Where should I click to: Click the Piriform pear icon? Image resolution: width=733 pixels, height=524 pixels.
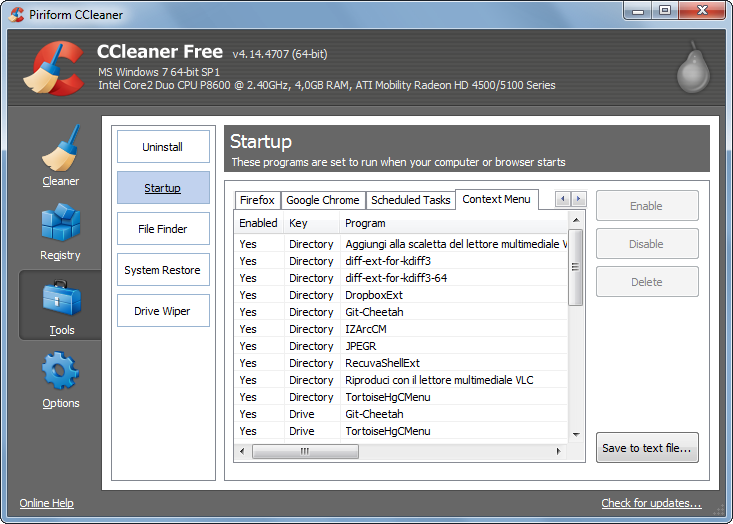pyautogui.click(x=693, y=68)
